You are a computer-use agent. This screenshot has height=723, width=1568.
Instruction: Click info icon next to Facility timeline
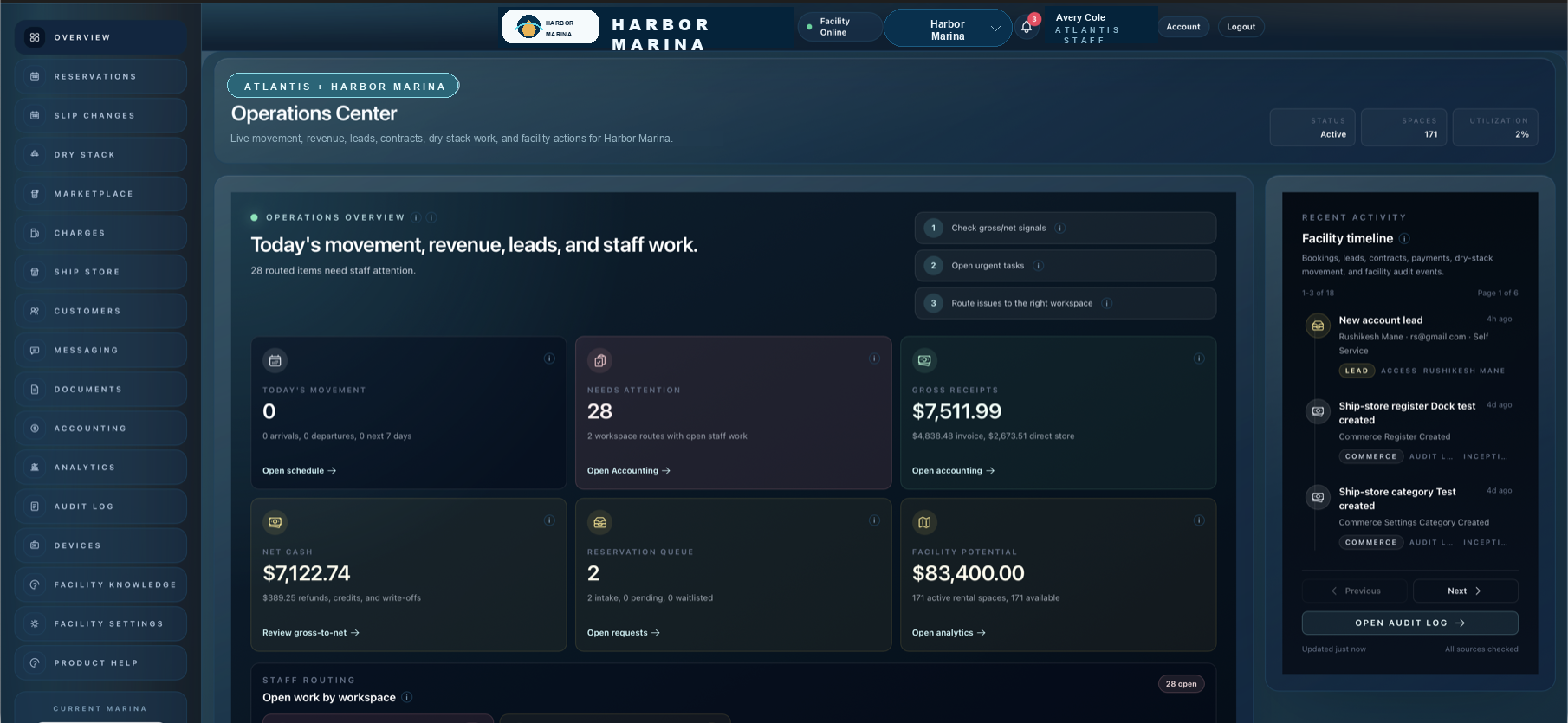click(1404, 238)
